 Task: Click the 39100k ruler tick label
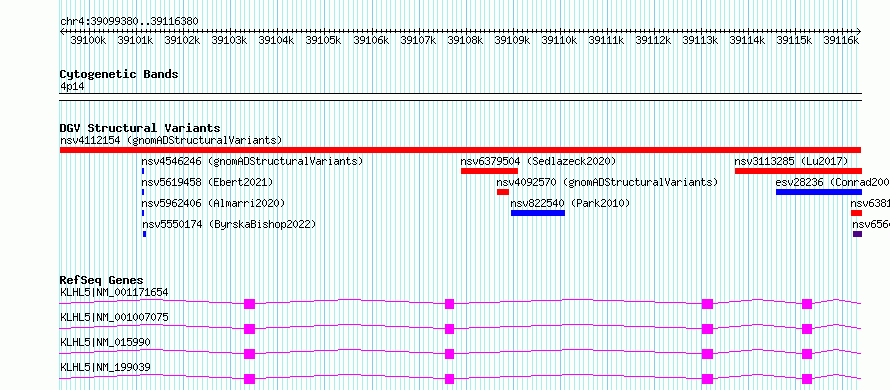click(x=88, y=40)
